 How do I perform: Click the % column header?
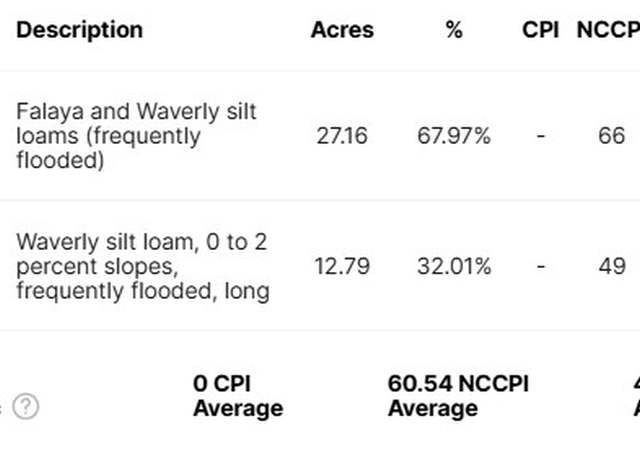tap(454, 30)
